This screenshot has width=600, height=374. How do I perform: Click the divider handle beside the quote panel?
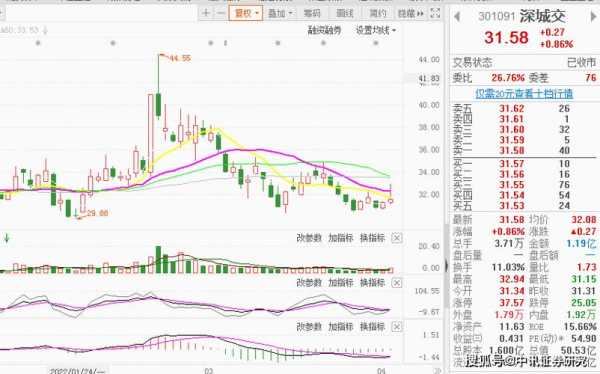point(446,265)
